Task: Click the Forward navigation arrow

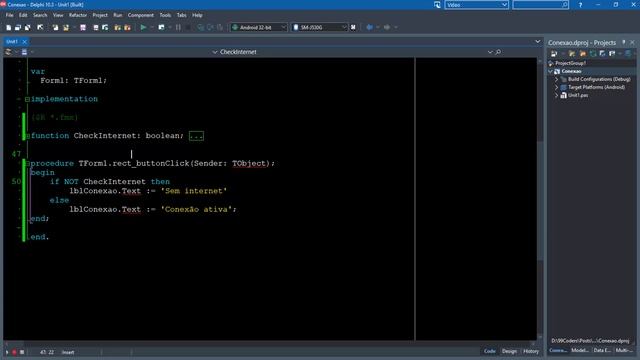Action: [387, 27]
